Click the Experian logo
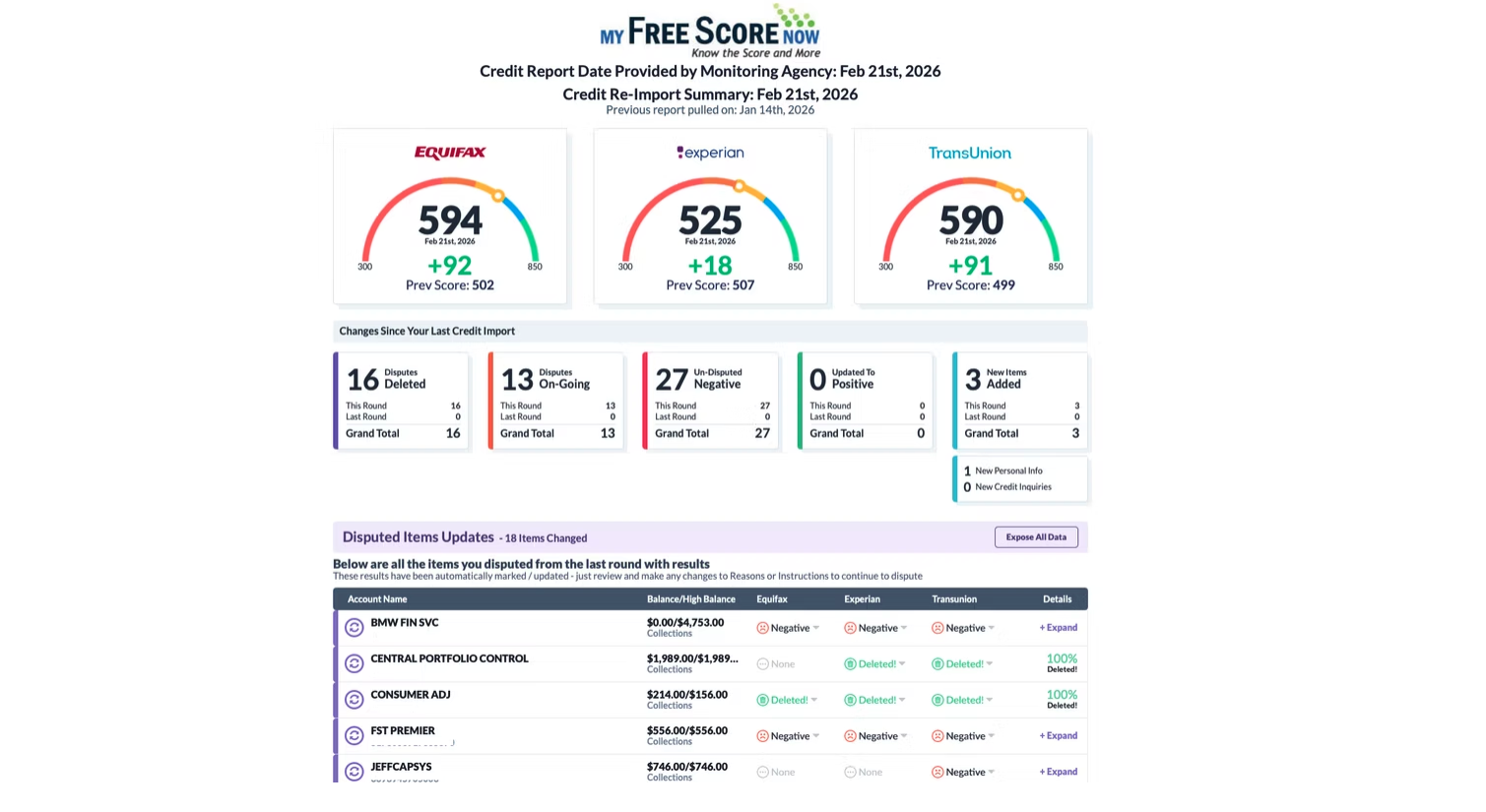 pos(710,153)
